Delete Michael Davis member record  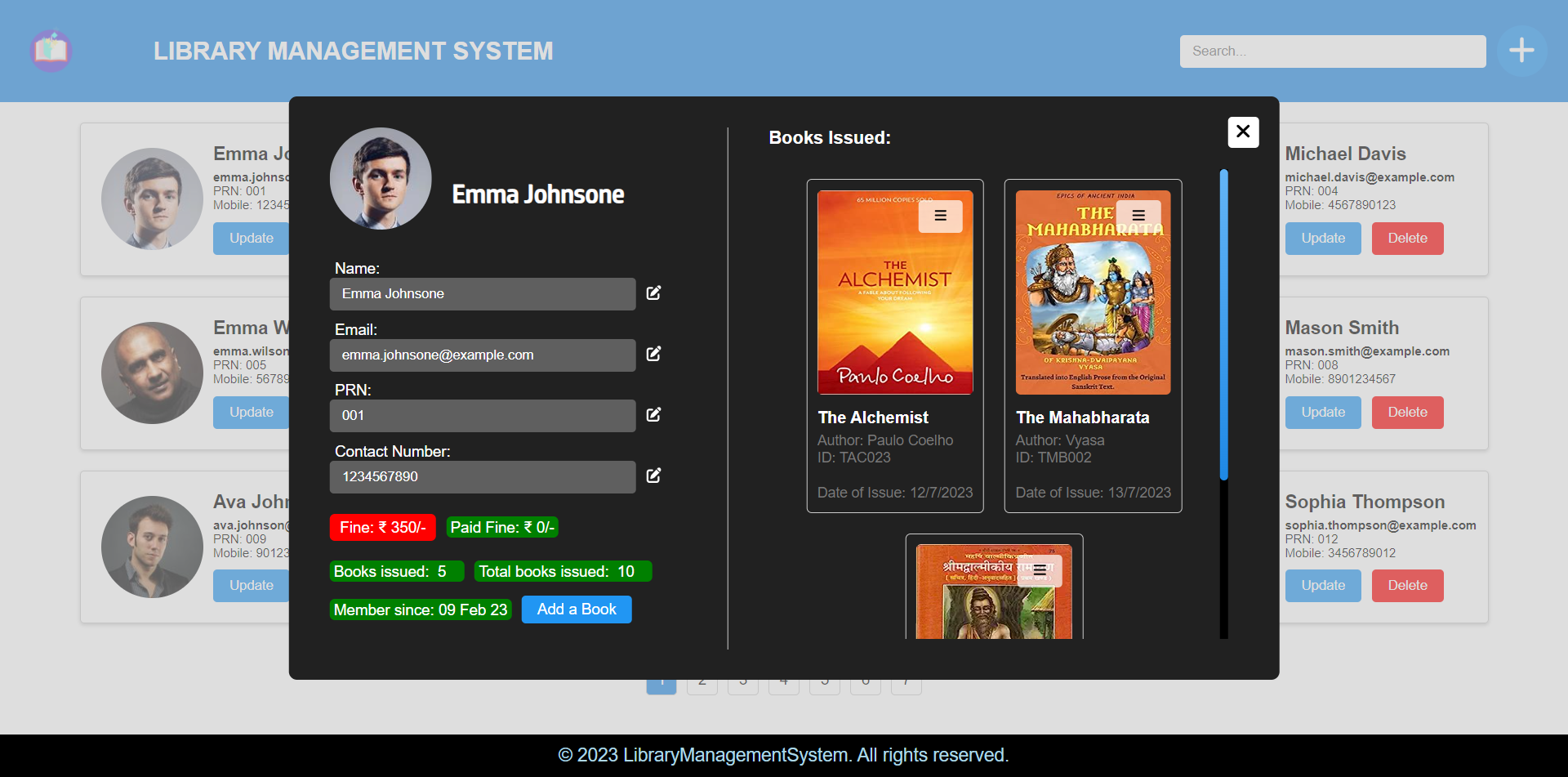point(1407,239)
